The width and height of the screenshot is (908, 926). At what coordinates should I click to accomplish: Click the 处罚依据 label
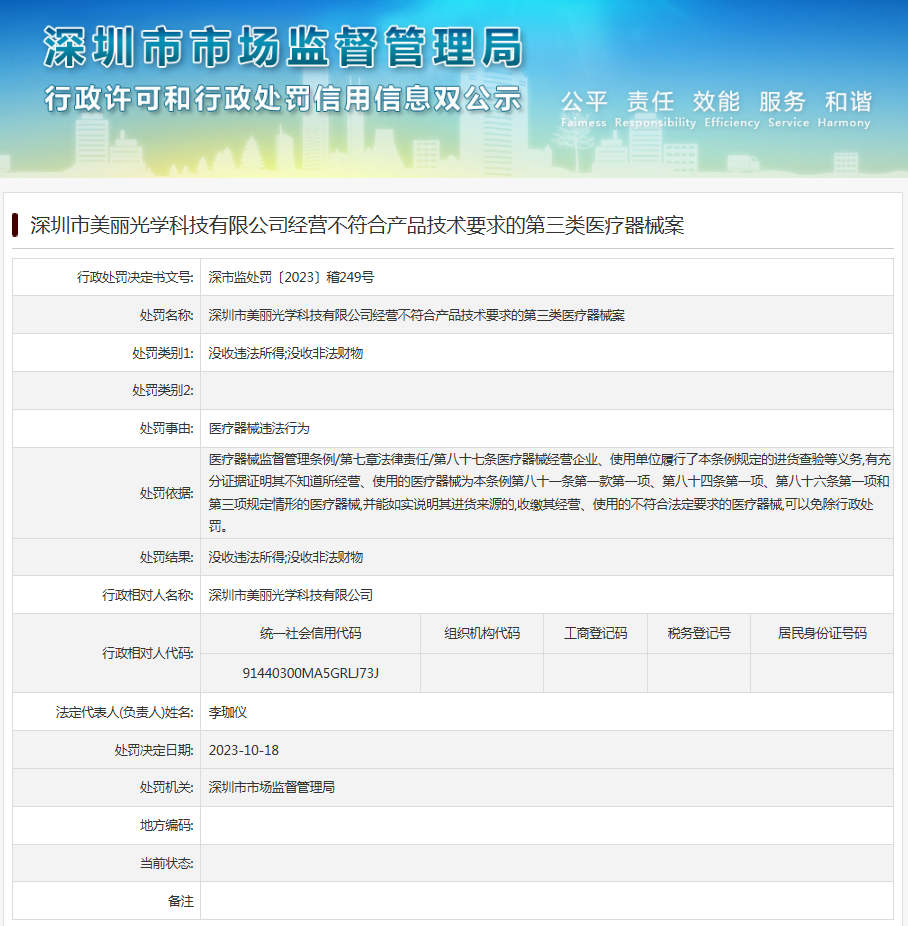[166, 493]
